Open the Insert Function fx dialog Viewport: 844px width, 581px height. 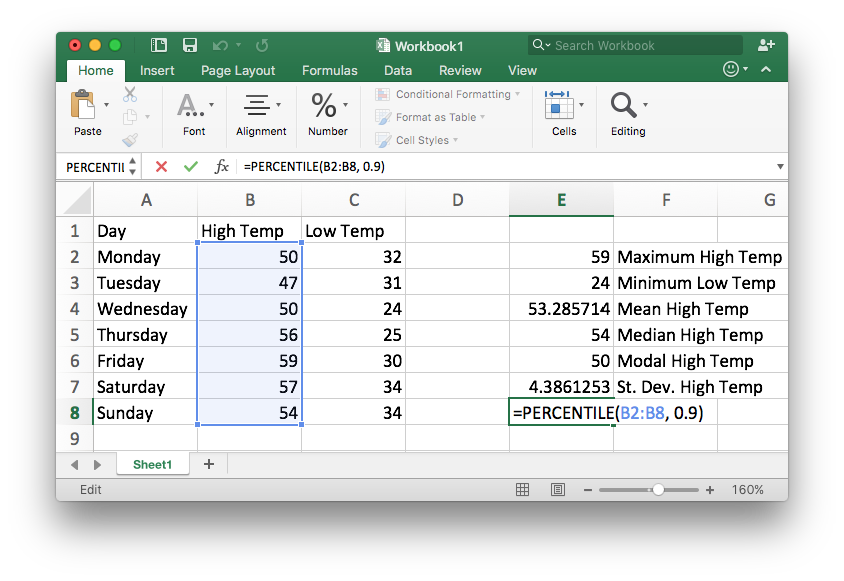click(x=222, y=167)
